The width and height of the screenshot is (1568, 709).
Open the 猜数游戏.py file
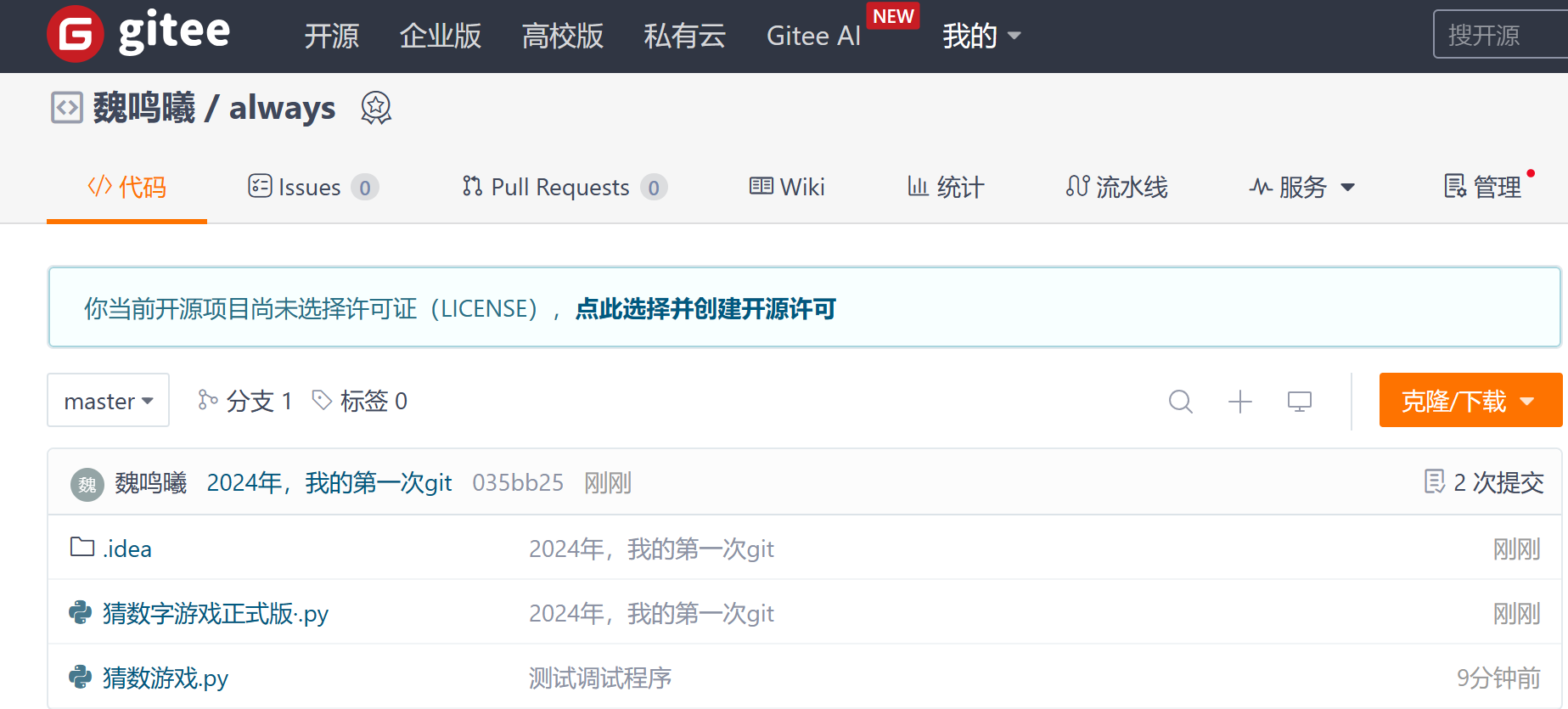(x=166, y=678)
